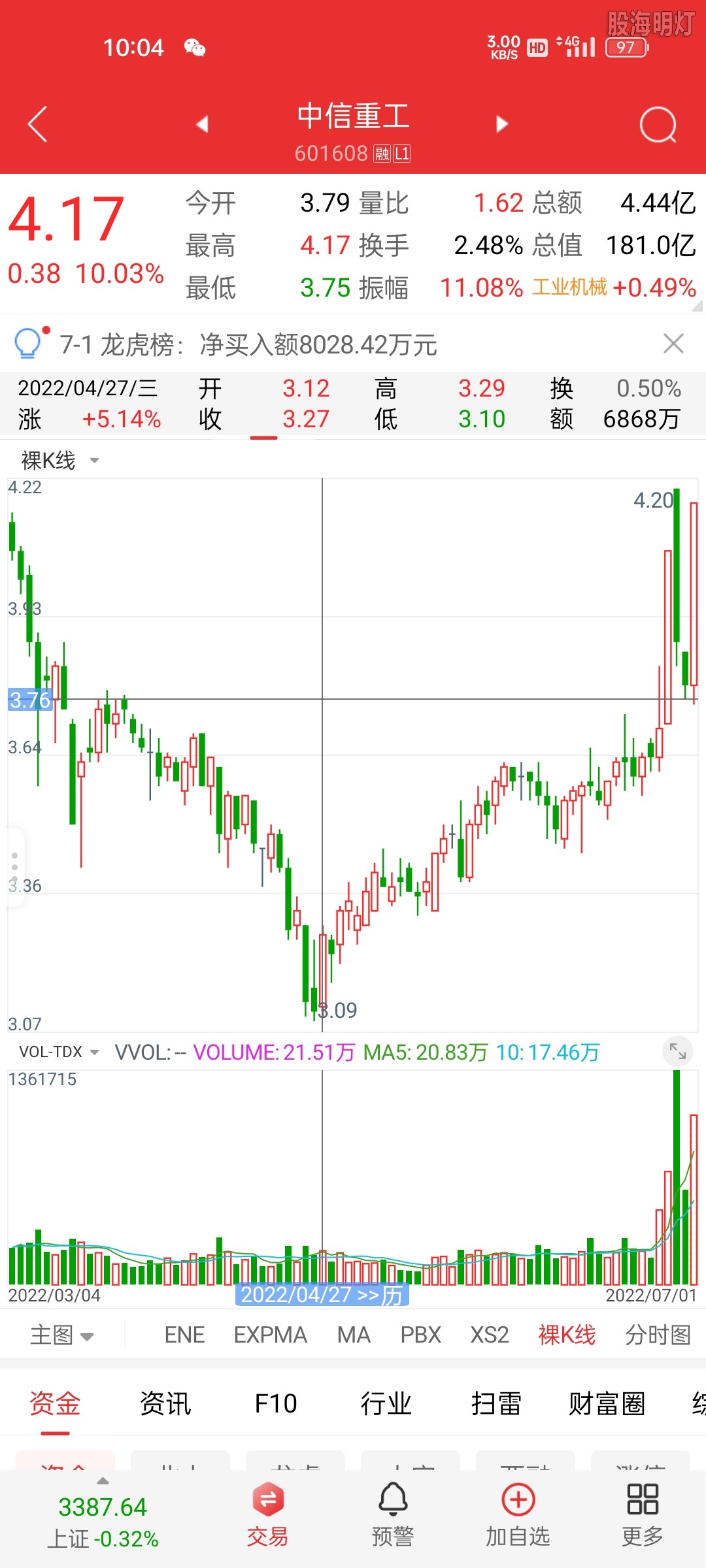Viewport: 706px width, 1568px height.
Task: Open the 2022/04/27 >>历 date label
Action: [322, 1294]
